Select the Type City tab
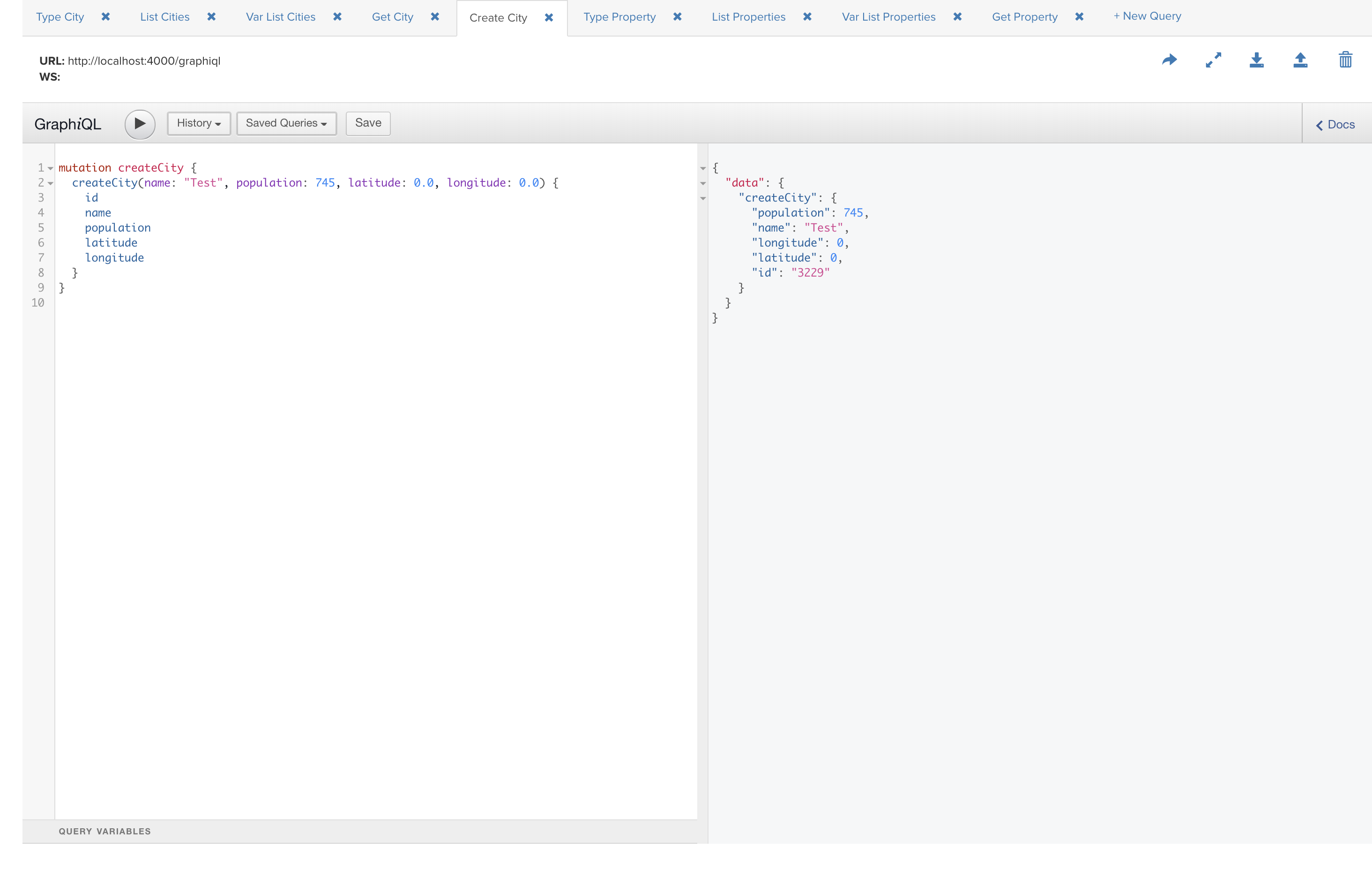The image size is (1372, 870). (60, 16)
